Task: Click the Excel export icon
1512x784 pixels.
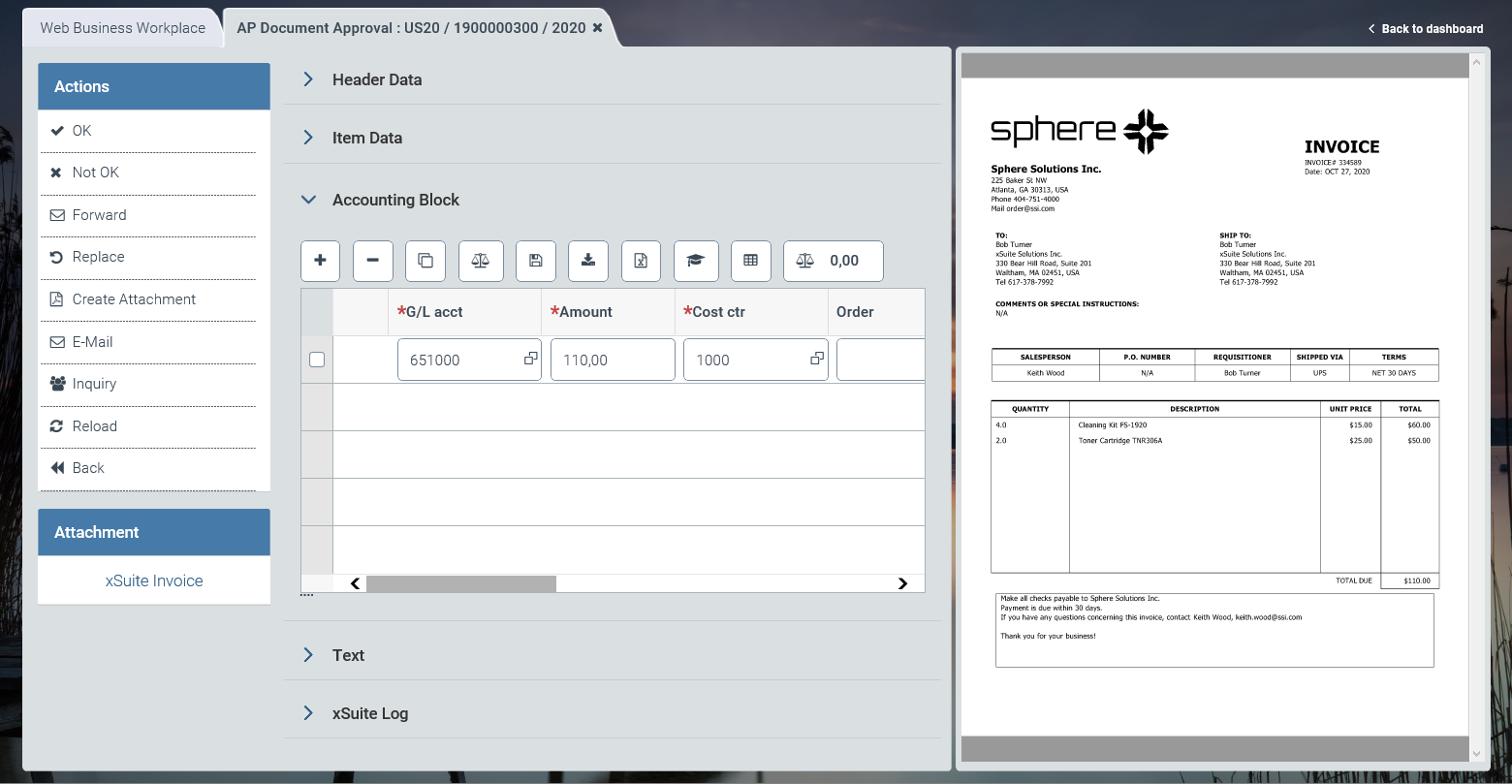Action: (x=641, y=261)
